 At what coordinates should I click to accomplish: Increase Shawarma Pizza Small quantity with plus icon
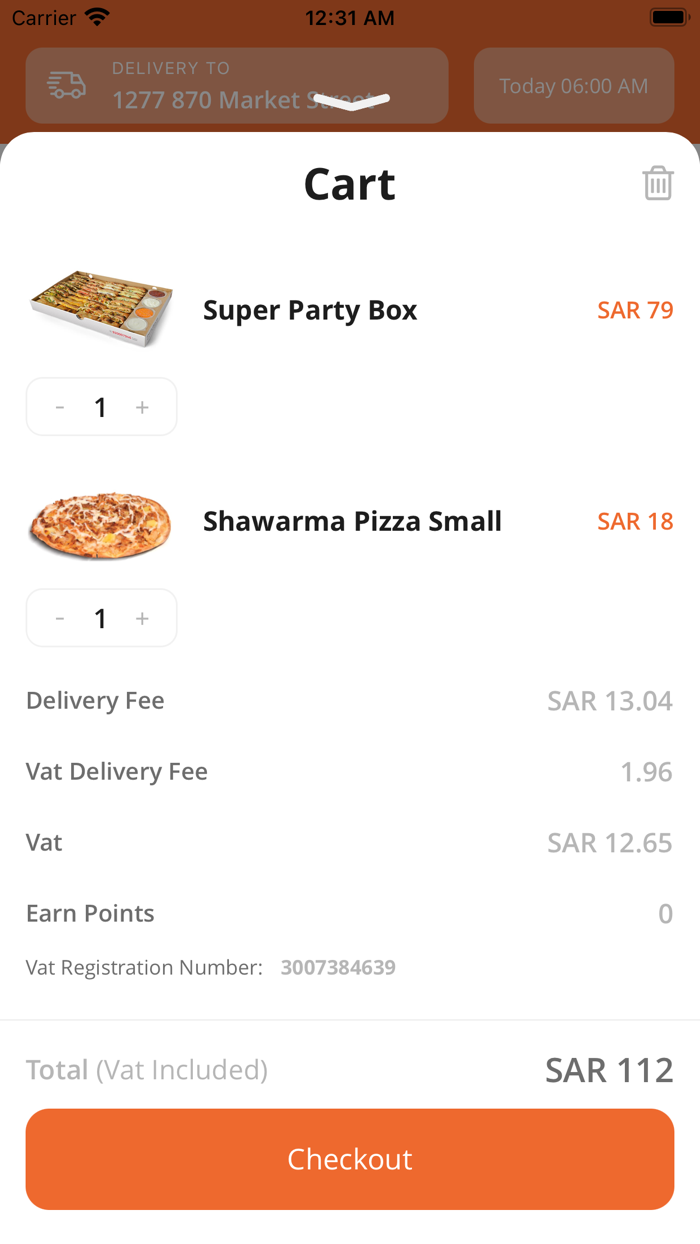(x=142, y=617)
